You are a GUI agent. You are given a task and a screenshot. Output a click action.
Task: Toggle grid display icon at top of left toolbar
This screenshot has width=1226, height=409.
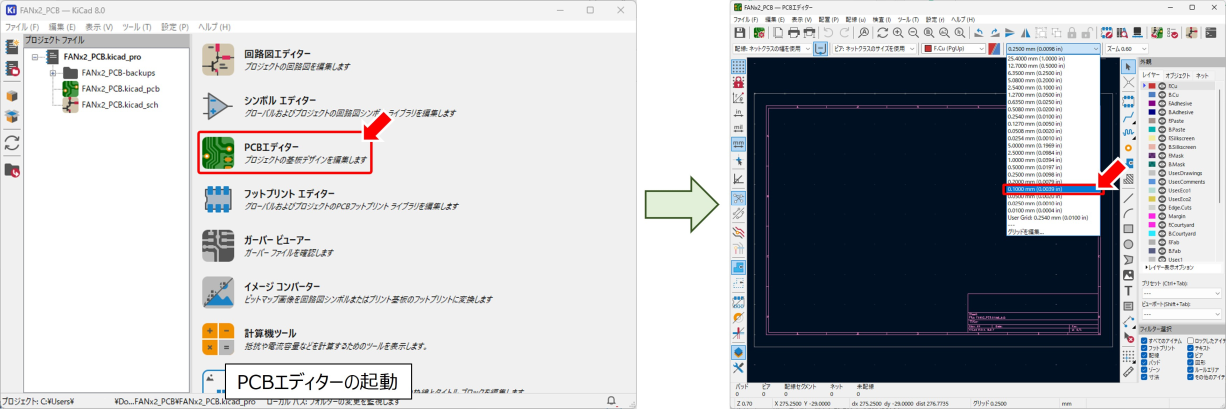(x=739, y=67)
